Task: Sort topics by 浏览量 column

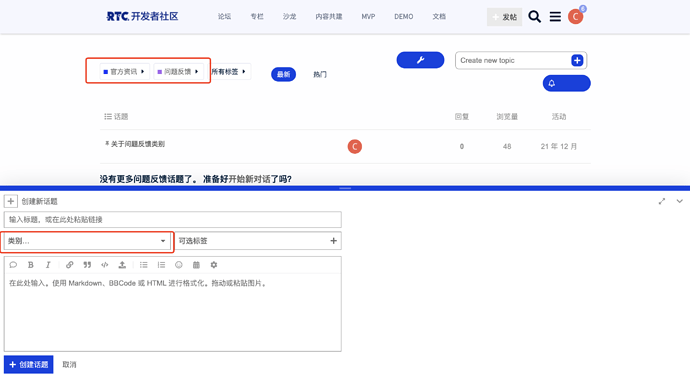Action: click(x=507, y=117)
